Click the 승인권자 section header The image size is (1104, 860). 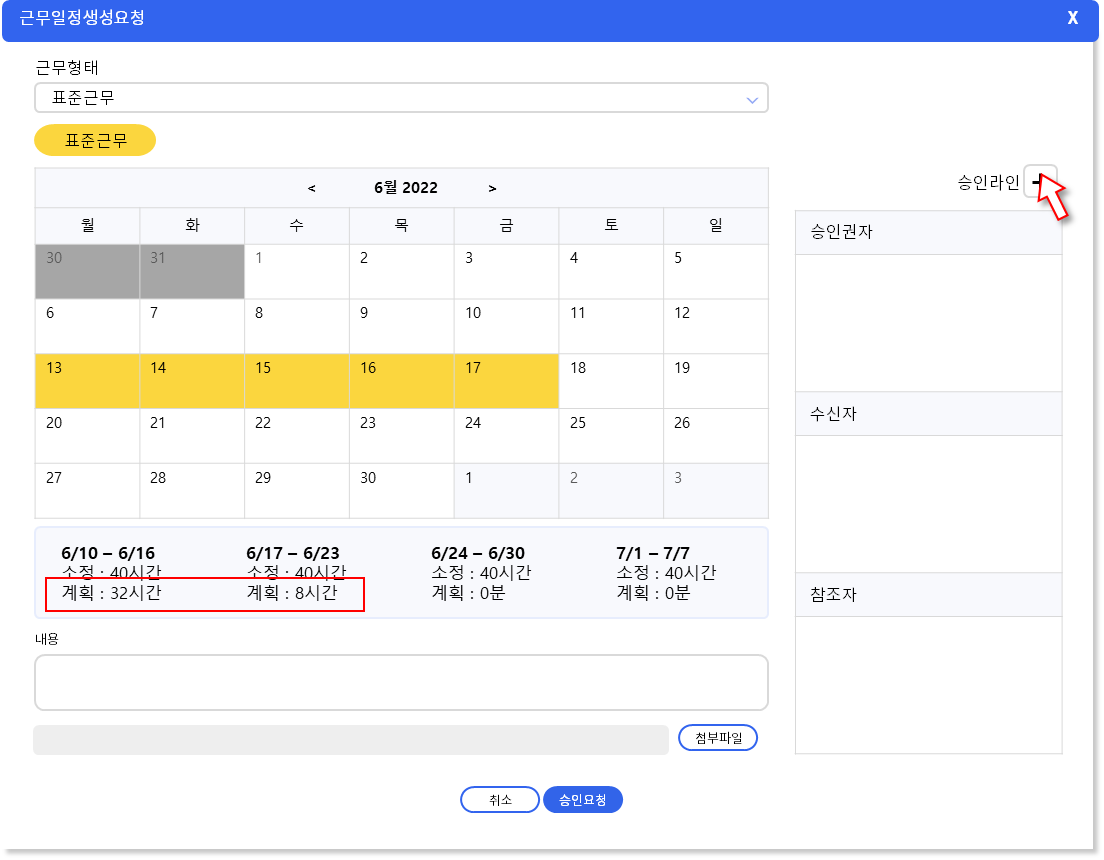[x=929, y=232]
